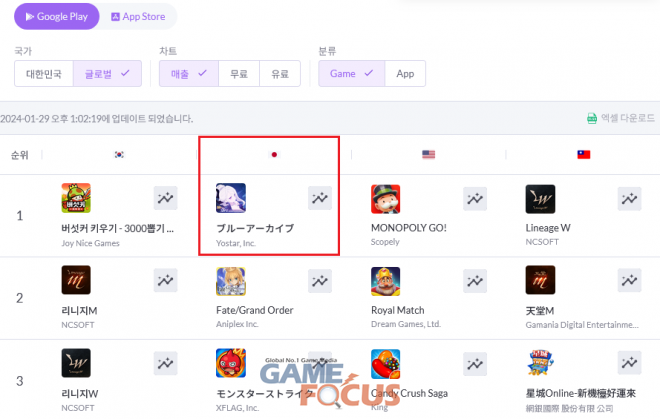
Task: Click the 天堂M game title
Action: click(x=540, y=311)
